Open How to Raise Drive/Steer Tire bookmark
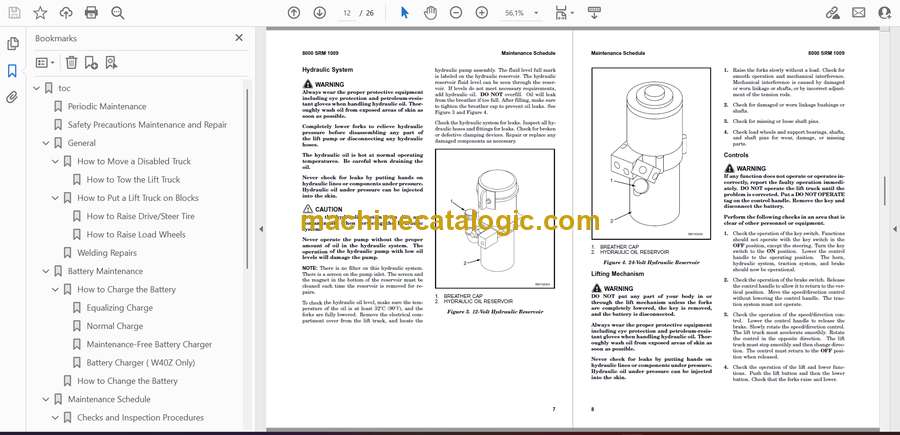This screenshot has height=435, width=900. [141, 216]
